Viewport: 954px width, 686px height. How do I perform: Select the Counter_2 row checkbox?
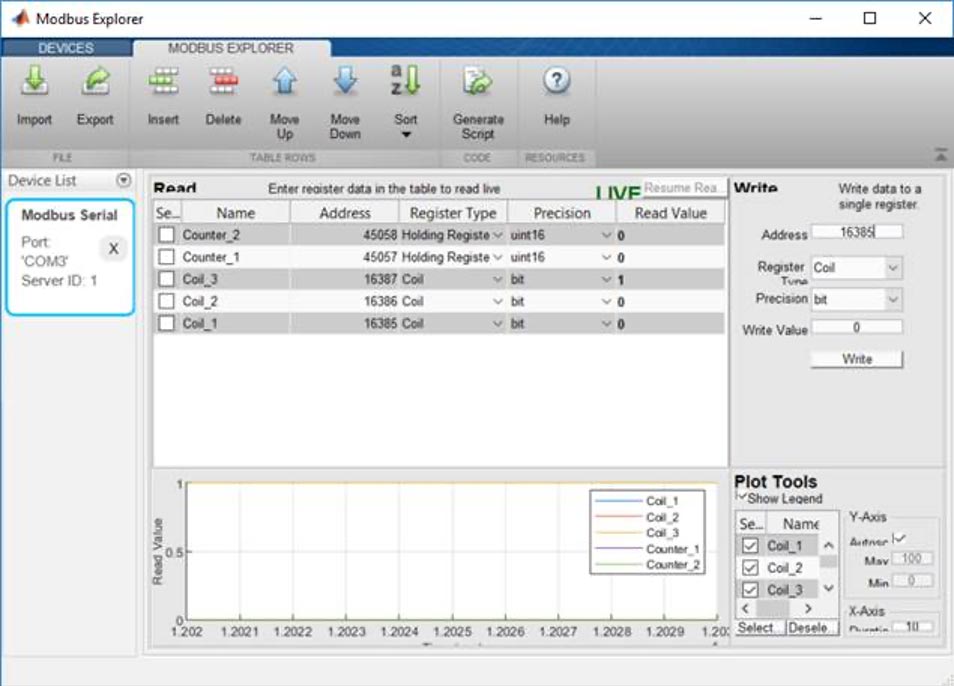(x=165, y=235)
